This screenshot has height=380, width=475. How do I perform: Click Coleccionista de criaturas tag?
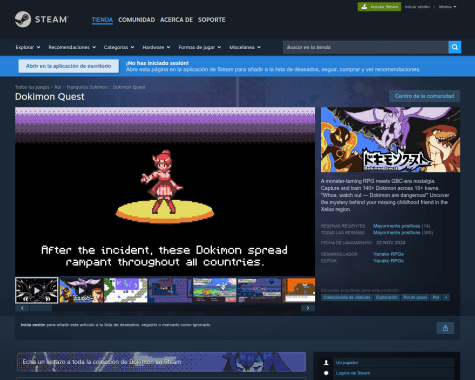coord(347,297)
